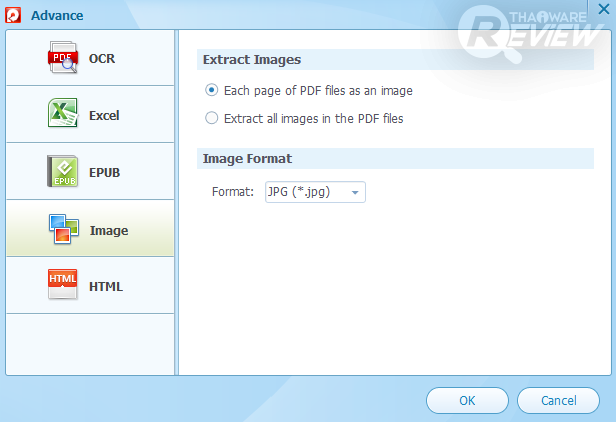Click the Extract Images section header

(x=395, y=60)
